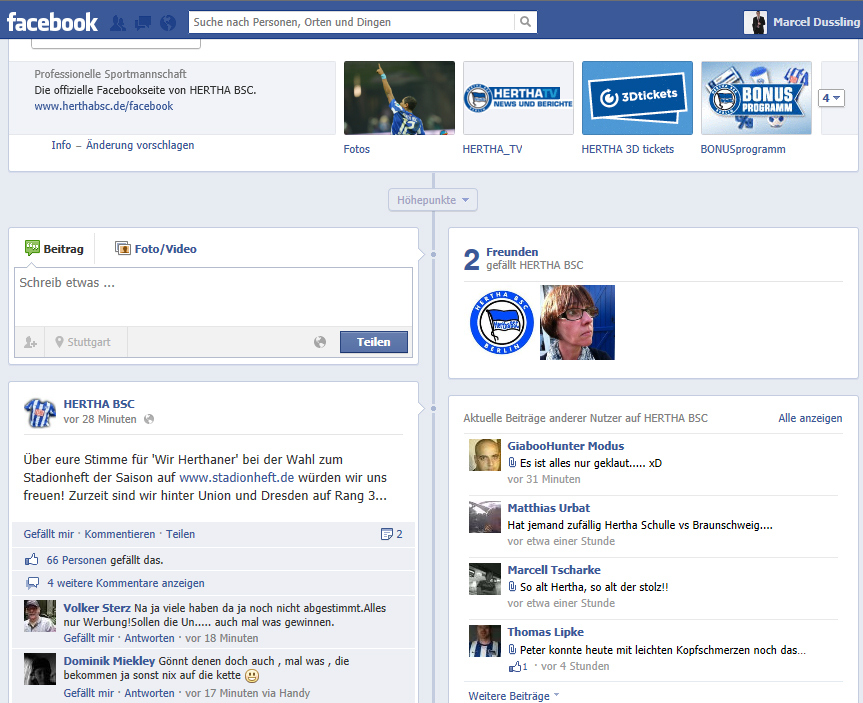Type in the 'Schreib etwas ...' field
Screen dimensions: 863x703
pos(213,296)
